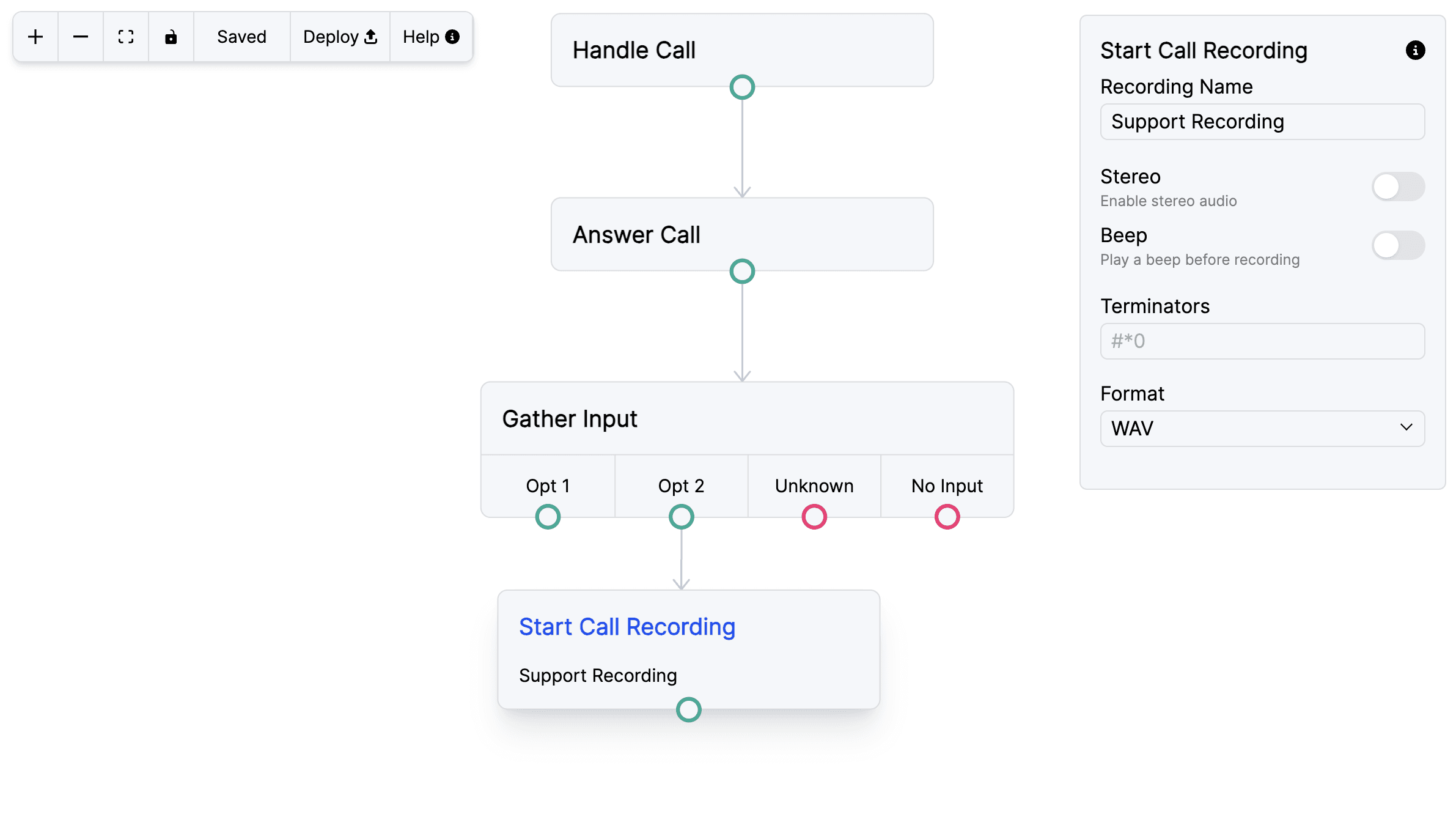Click the Recording Name input field
Viewport: 1456px width, 828px height.
point(1262,122)
